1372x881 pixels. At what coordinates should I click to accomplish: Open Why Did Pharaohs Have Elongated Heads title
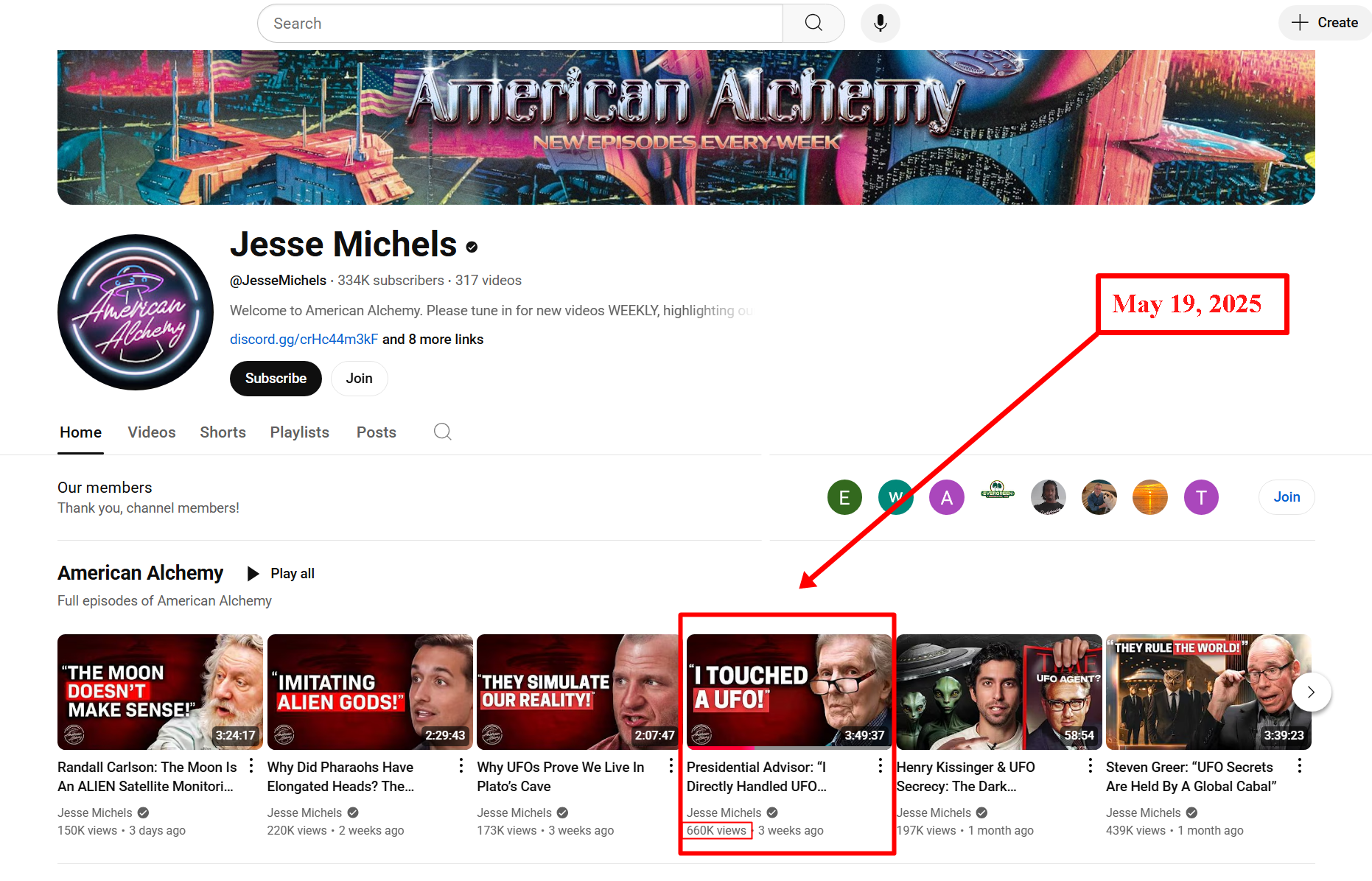(x=341, y=777)
